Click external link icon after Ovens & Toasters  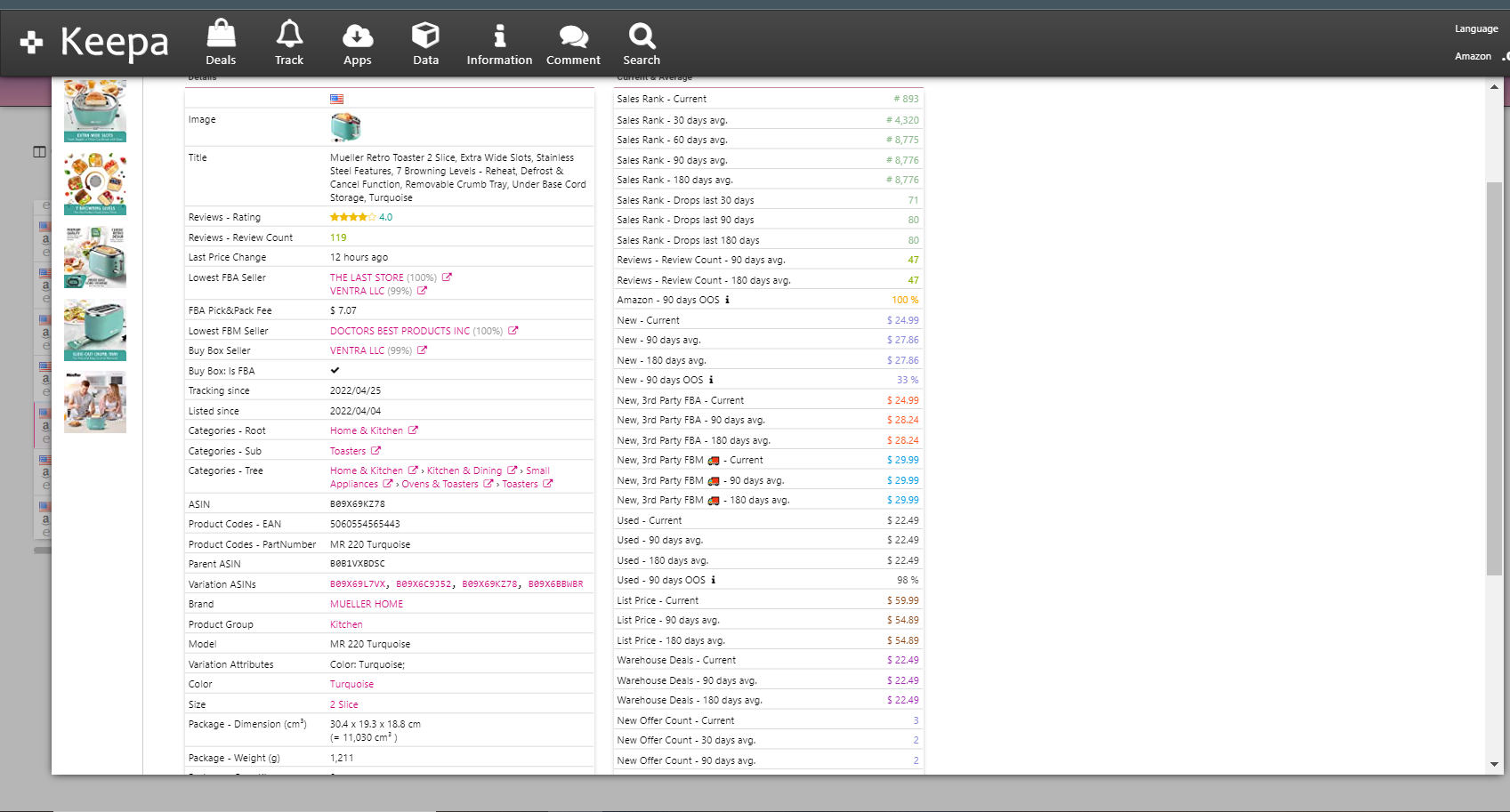(x=488, y=484)
